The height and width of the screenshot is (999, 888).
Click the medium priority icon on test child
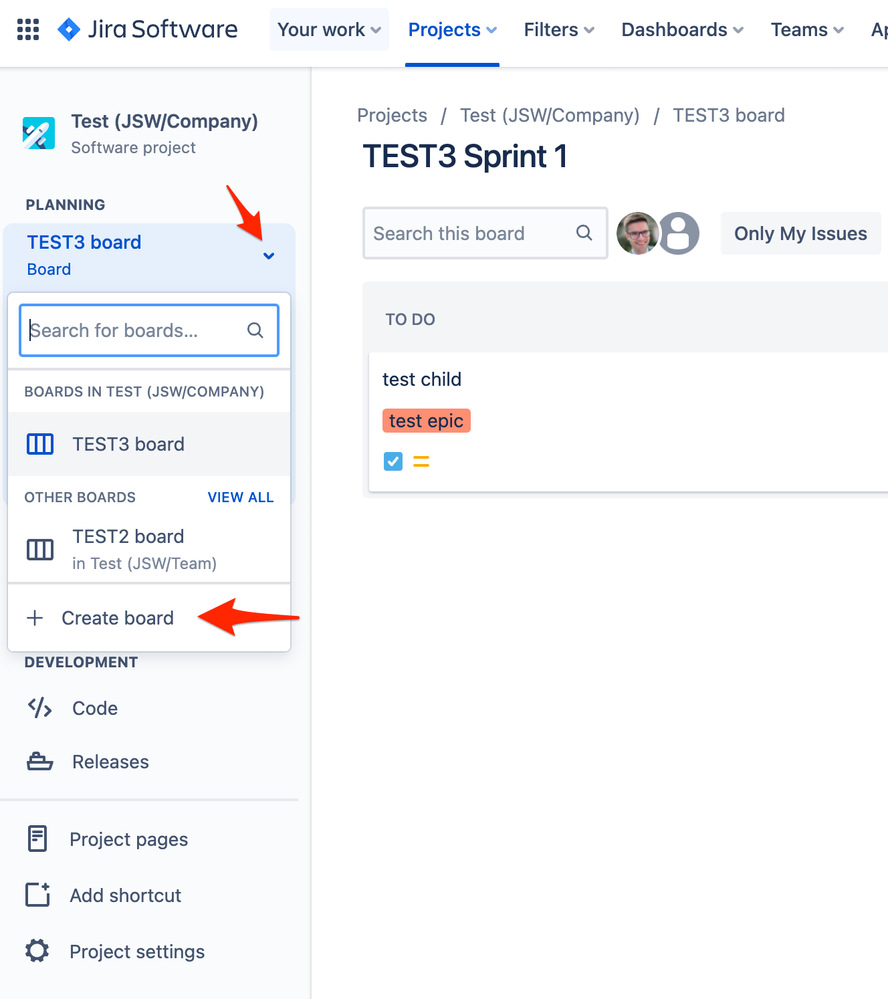420,461
